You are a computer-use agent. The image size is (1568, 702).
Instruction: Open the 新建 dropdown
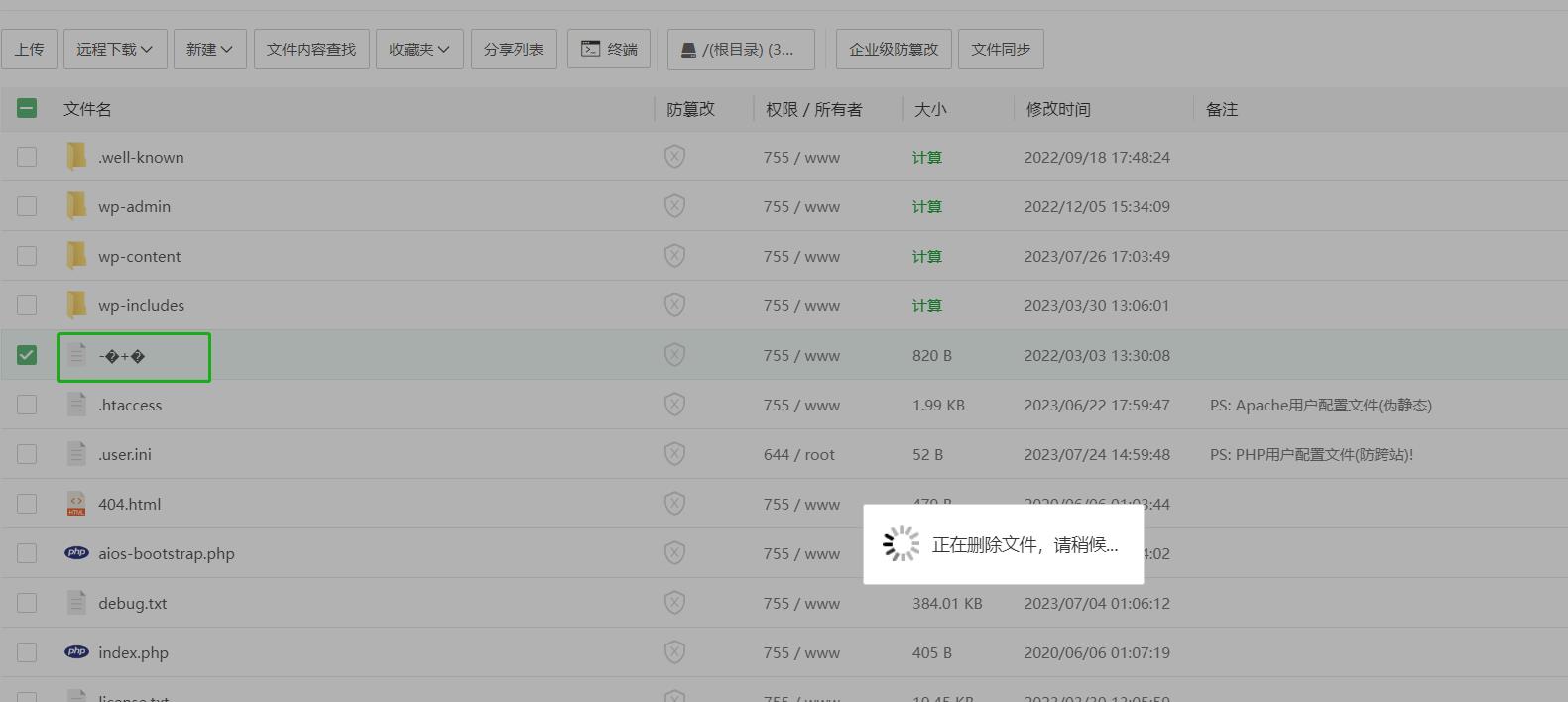click(x=209, y=49)
